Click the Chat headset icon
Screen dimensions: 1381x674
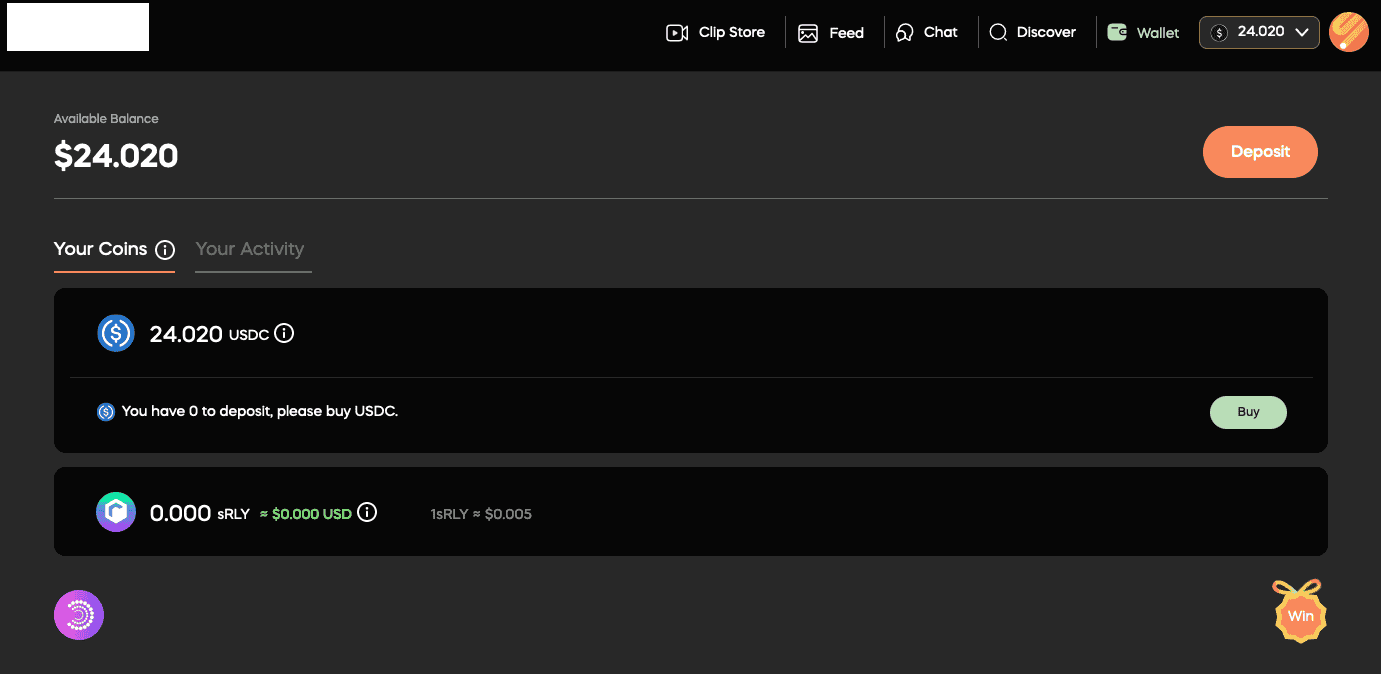[905, 33]
